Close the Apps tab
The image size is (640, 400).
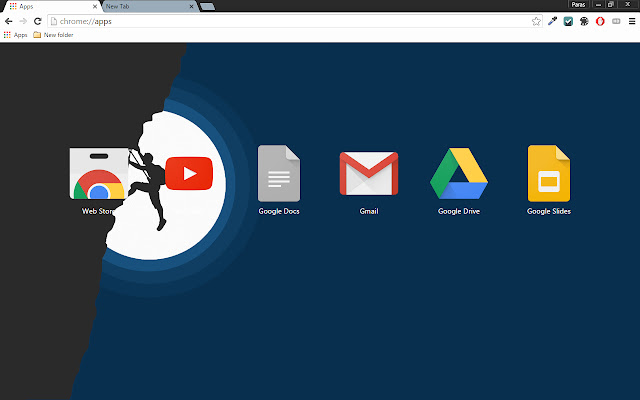click(x=95, y=7)
